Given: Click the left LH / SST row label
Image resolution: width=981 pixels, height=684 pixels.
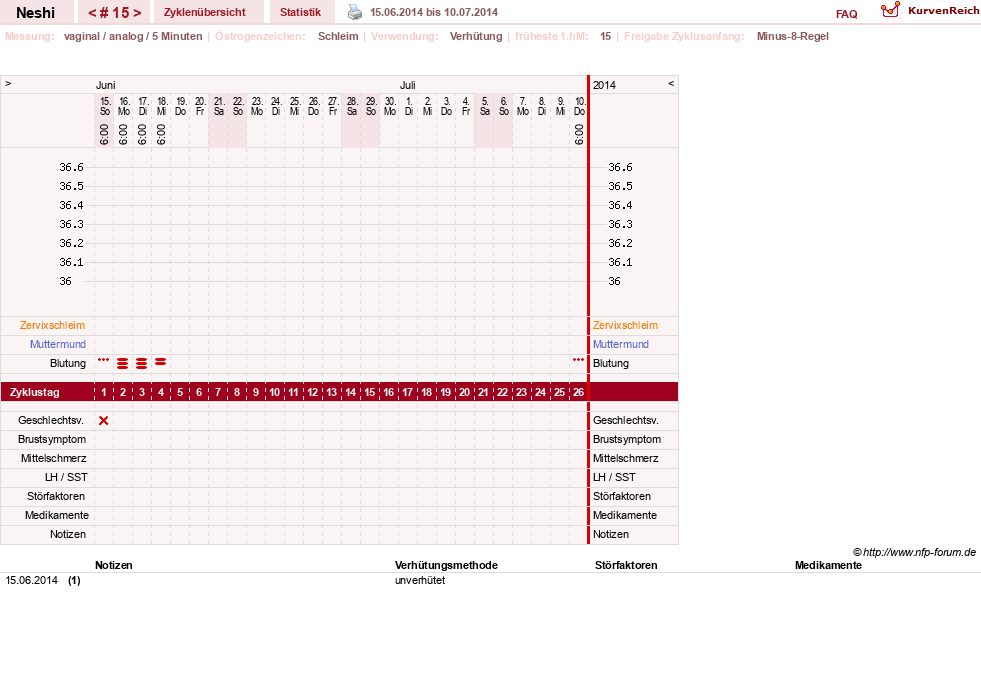Looking at the screenshot, I should [66, 477].
